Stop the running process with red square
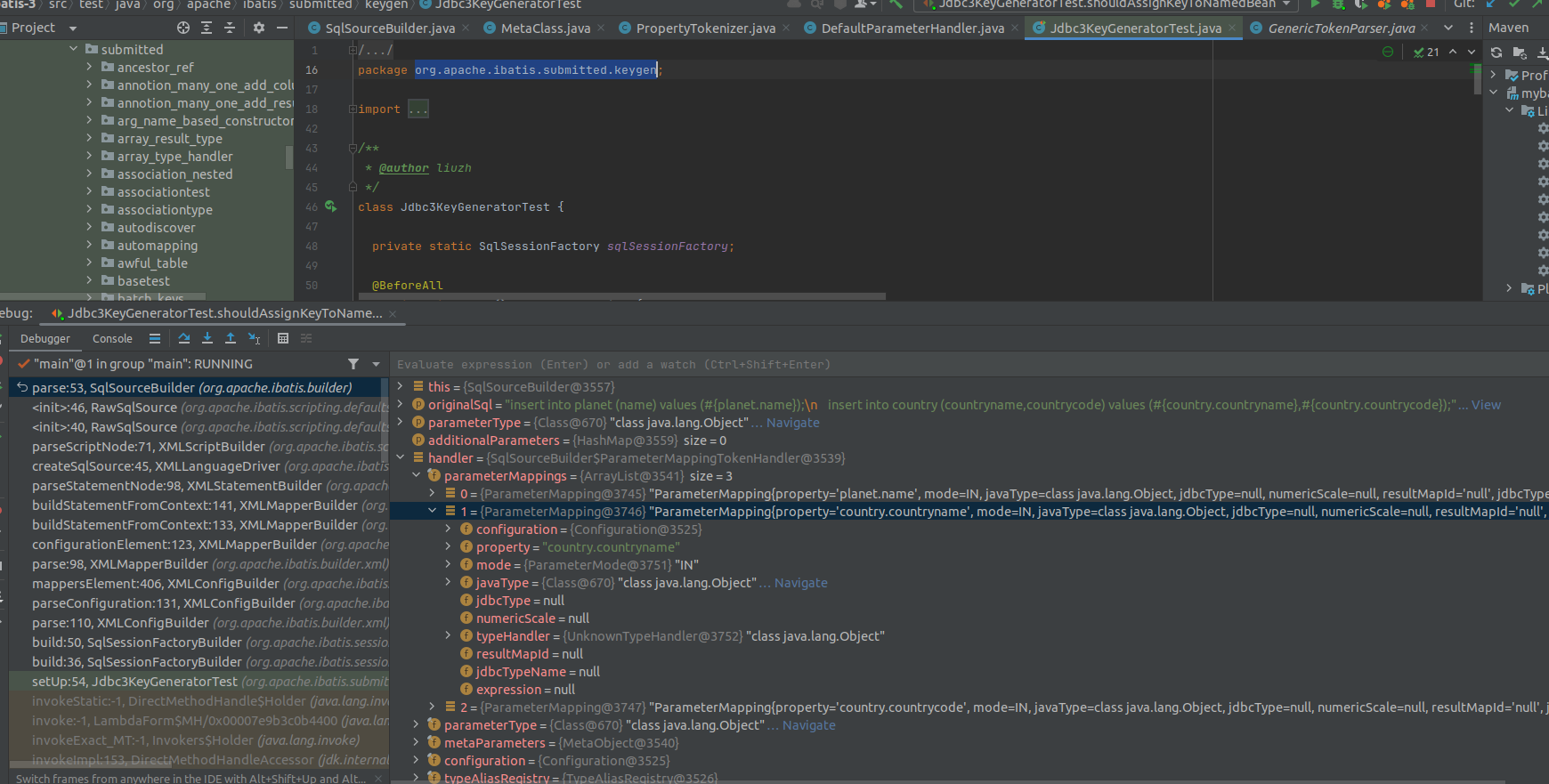Screen dimensions: 1549x784 [1431, 4]
